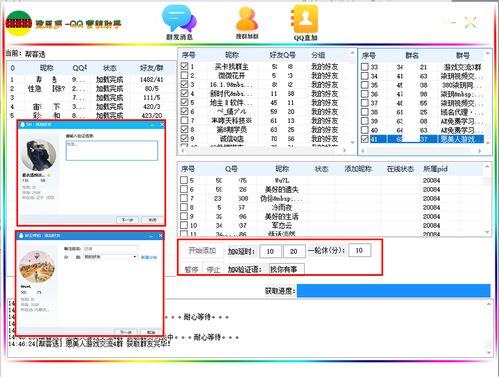Uncheck the highlighted group row 41
This screenshot has width=499, height=377.
pyautogui.click(x=365, y=139)
